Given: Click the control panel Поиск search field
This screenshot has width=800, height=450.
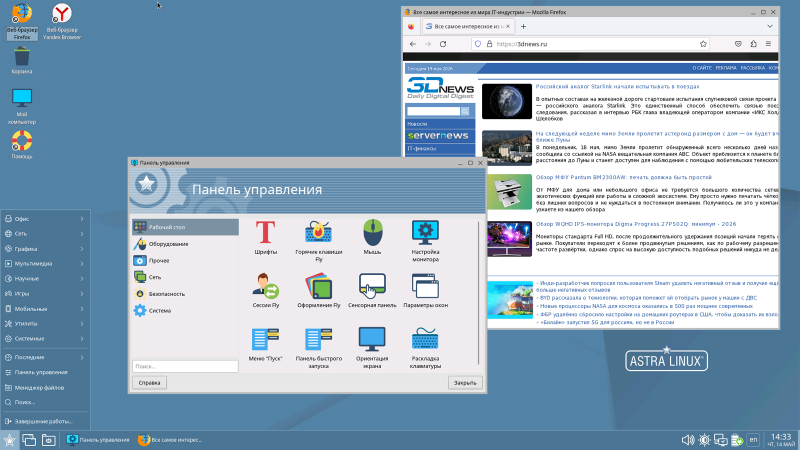Looking at the screenshot, I should 185,366.
